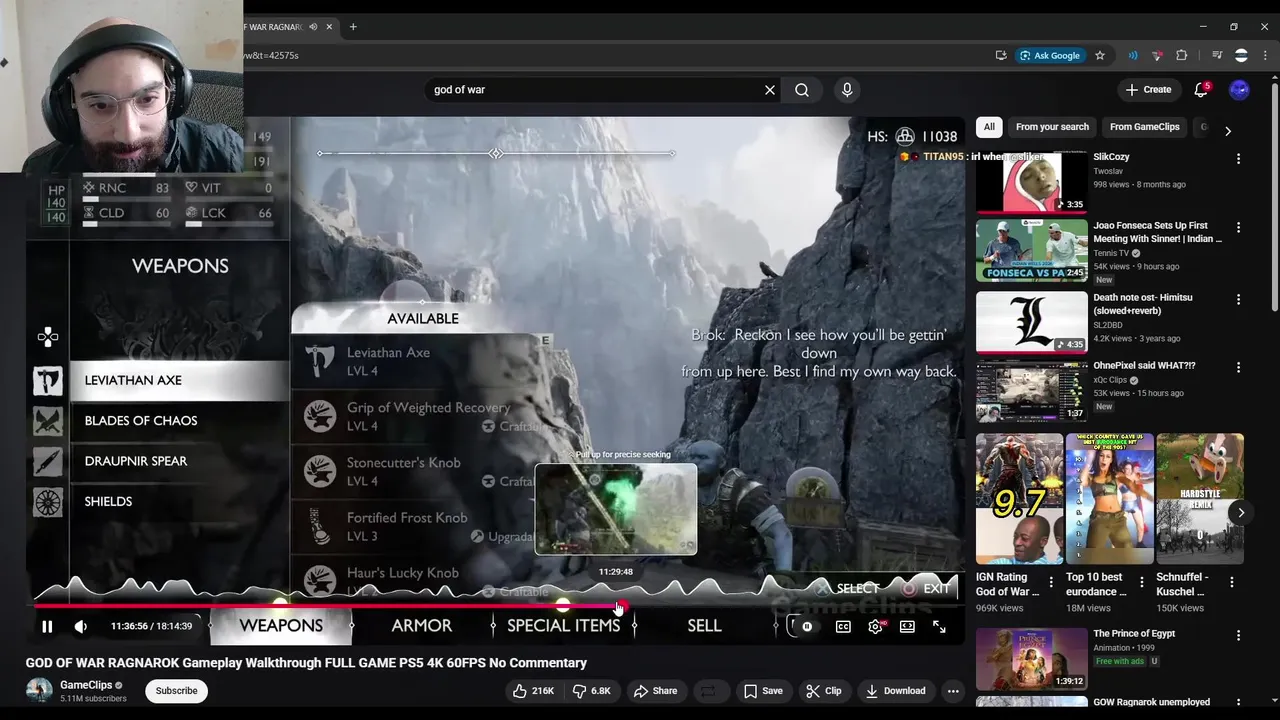Click the Ask Google lens button
This screenshot has width=1280, height=720.
tap(1050, 56)
